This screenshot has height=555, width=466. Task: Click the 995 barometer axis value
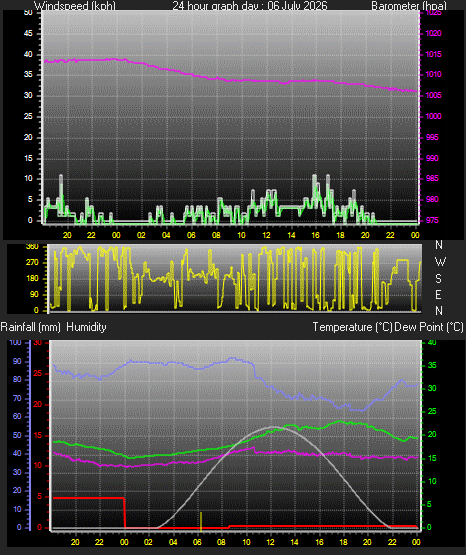432,137
